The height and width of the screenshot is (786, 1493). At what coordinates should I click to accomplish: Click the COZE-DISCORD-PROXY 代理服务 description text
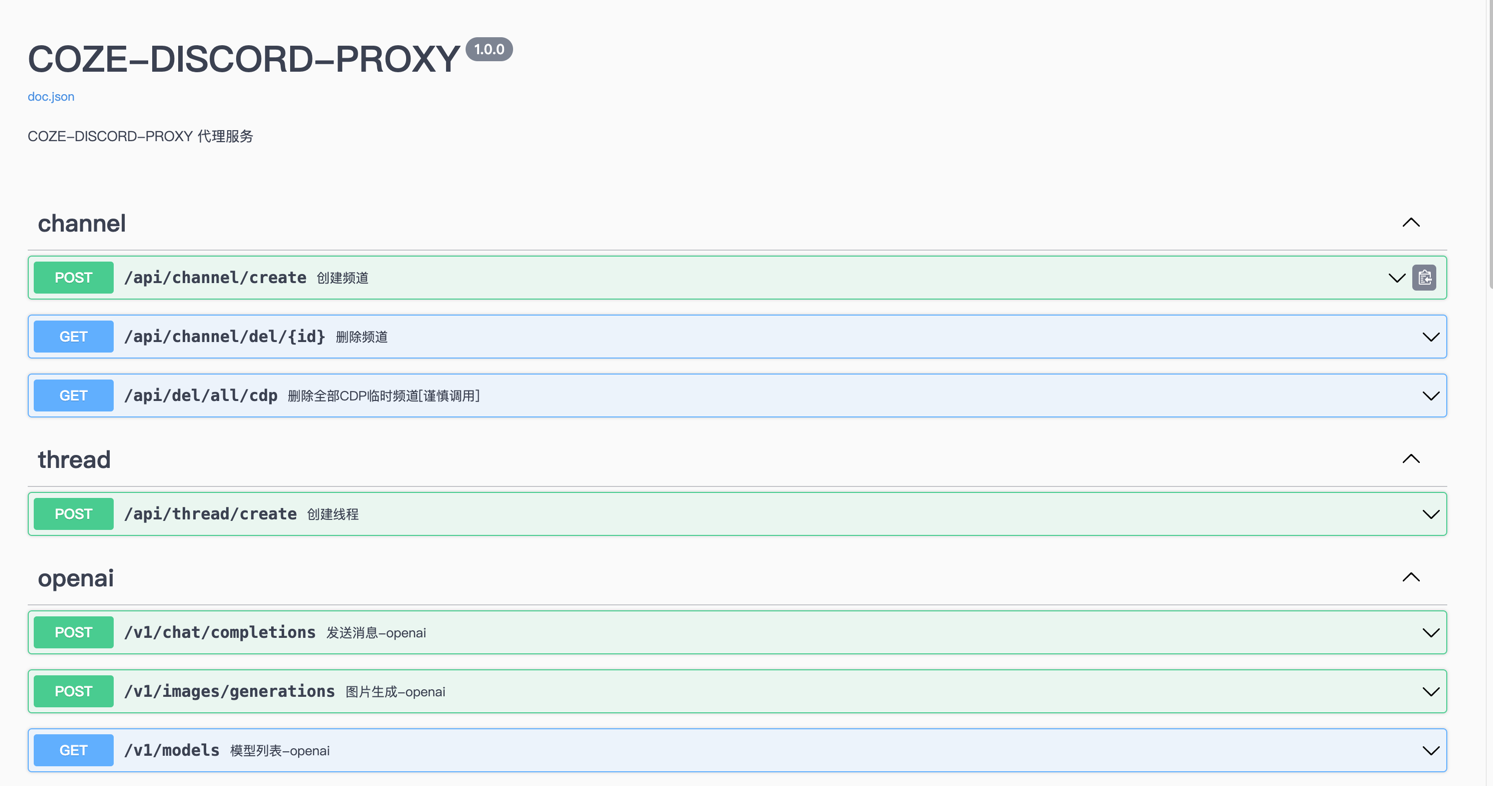pos(141,136)
